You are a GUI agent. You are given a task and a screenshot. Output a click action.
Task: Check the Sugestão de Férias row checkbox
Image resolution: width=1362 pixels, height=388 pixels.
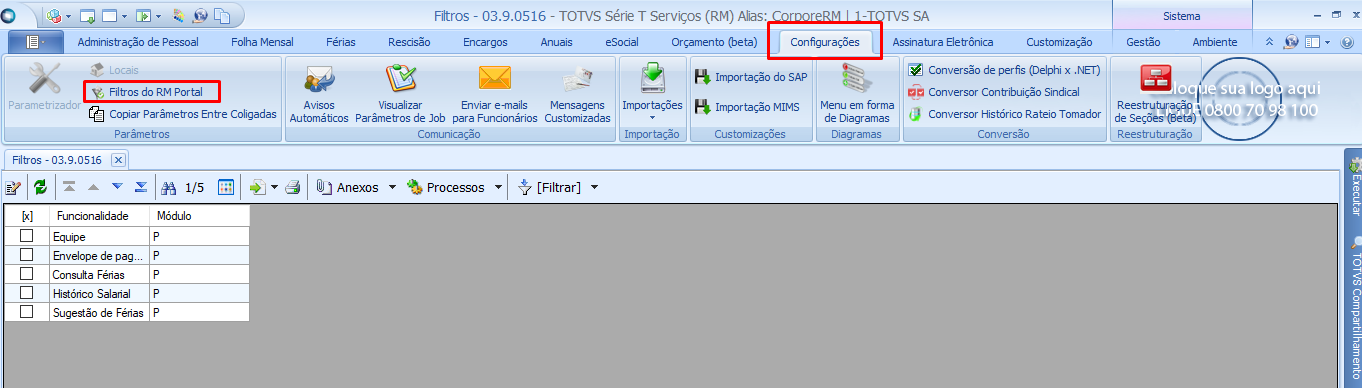point(27,312)
